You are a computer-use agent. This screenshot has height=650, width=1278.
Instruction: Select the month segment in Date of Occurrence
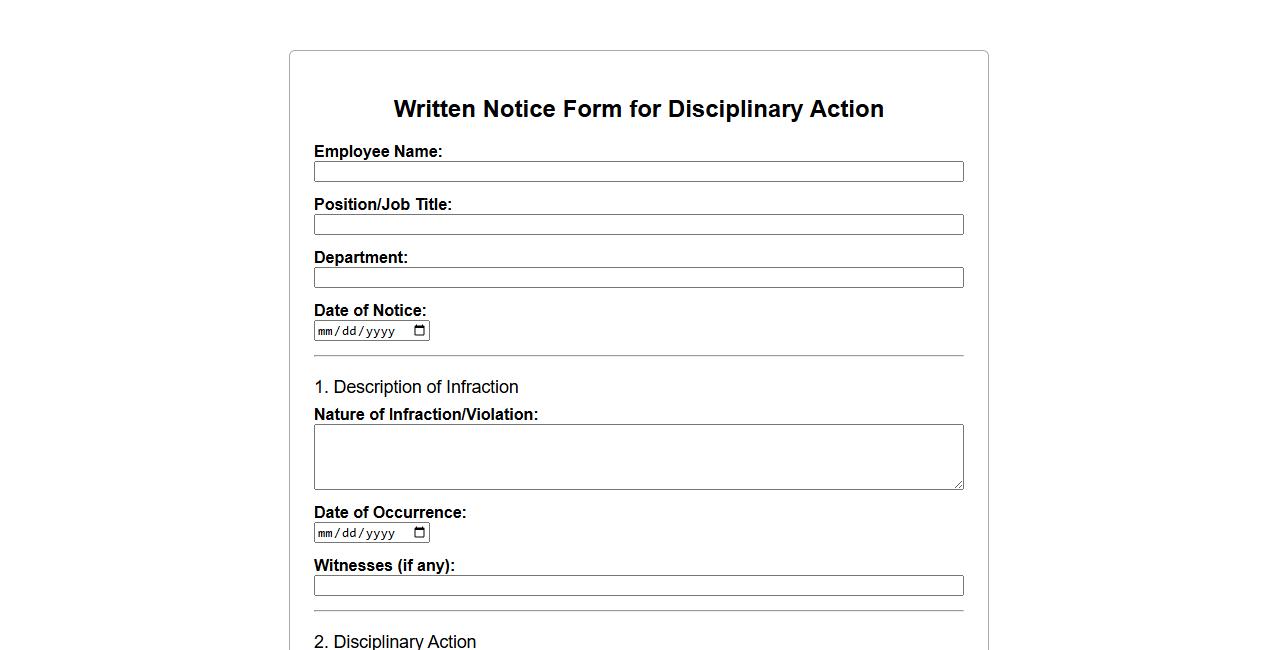(x=325, y=532)
